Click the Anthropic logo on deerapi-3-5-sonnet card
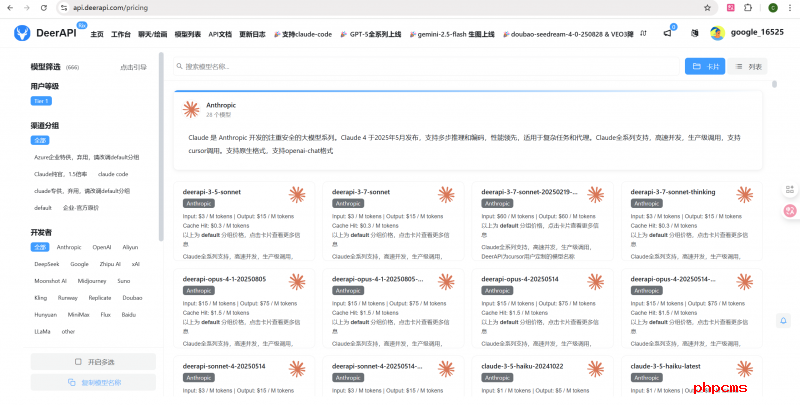 pos(297,196)
